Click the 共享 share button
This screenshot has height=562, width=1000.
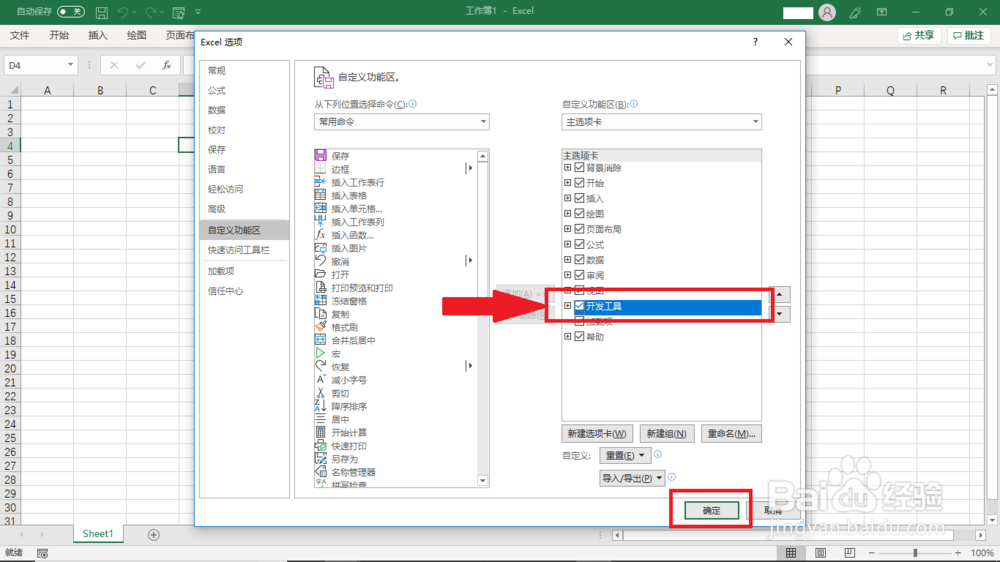click(919, 36)
